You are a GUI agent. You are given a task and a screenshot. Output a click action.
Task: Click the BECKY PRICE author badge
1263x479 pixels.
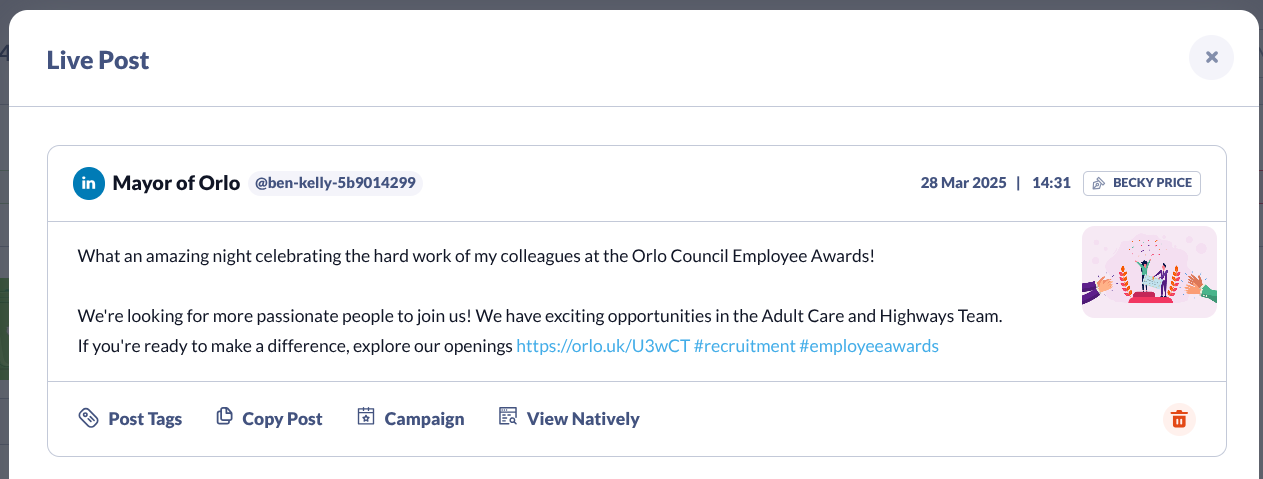[1142, 183]
